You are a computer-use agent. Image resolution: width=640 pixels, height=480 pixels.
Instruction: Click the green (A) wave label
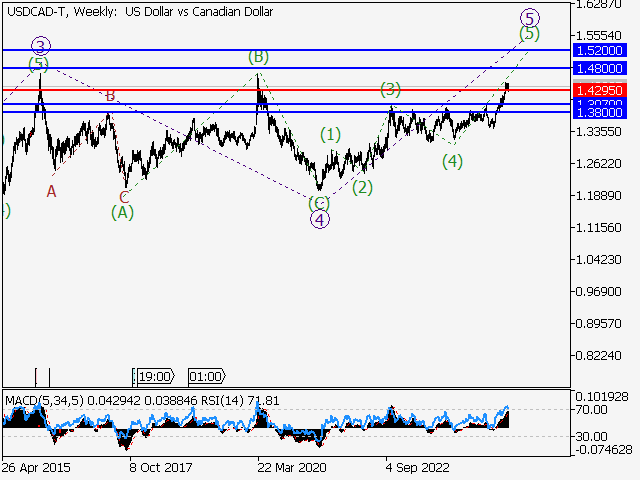coord(122,212)
